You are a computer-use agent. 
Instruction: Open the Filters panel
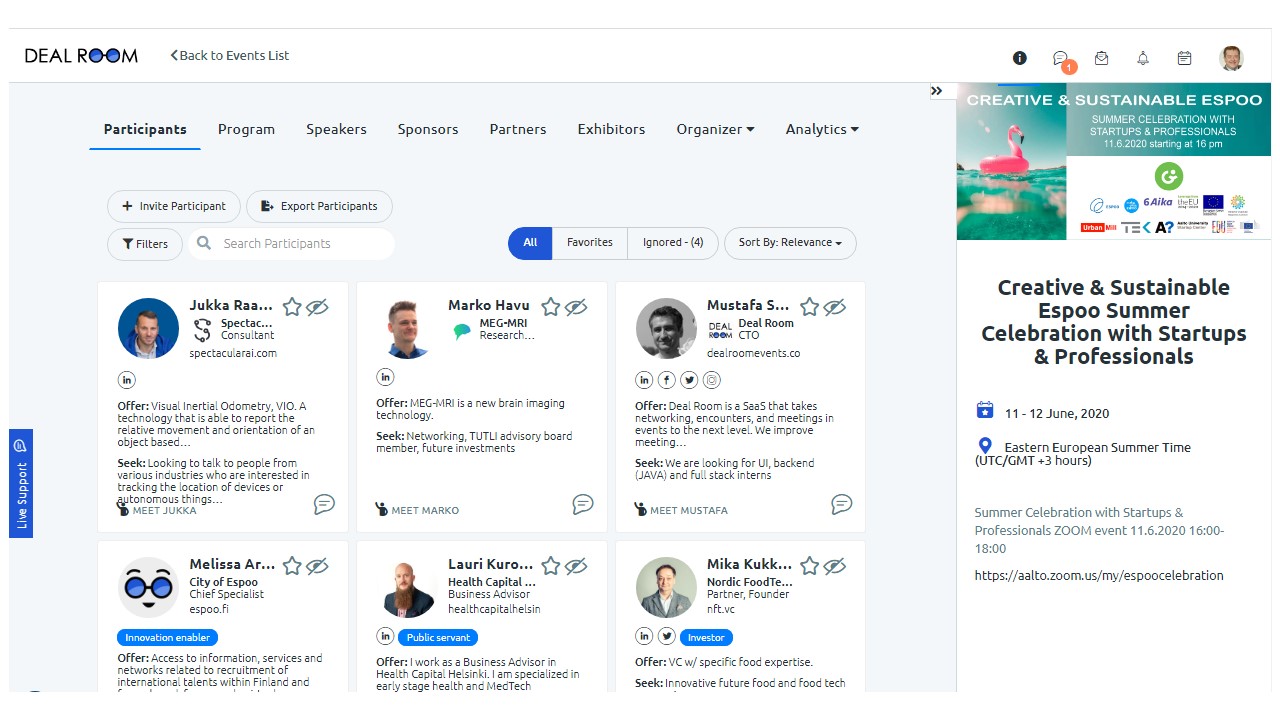[145, 244]
